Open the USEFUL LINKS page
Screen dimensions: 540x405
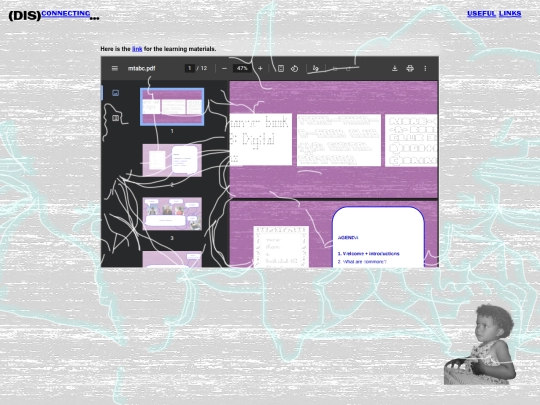click(494, 13)
